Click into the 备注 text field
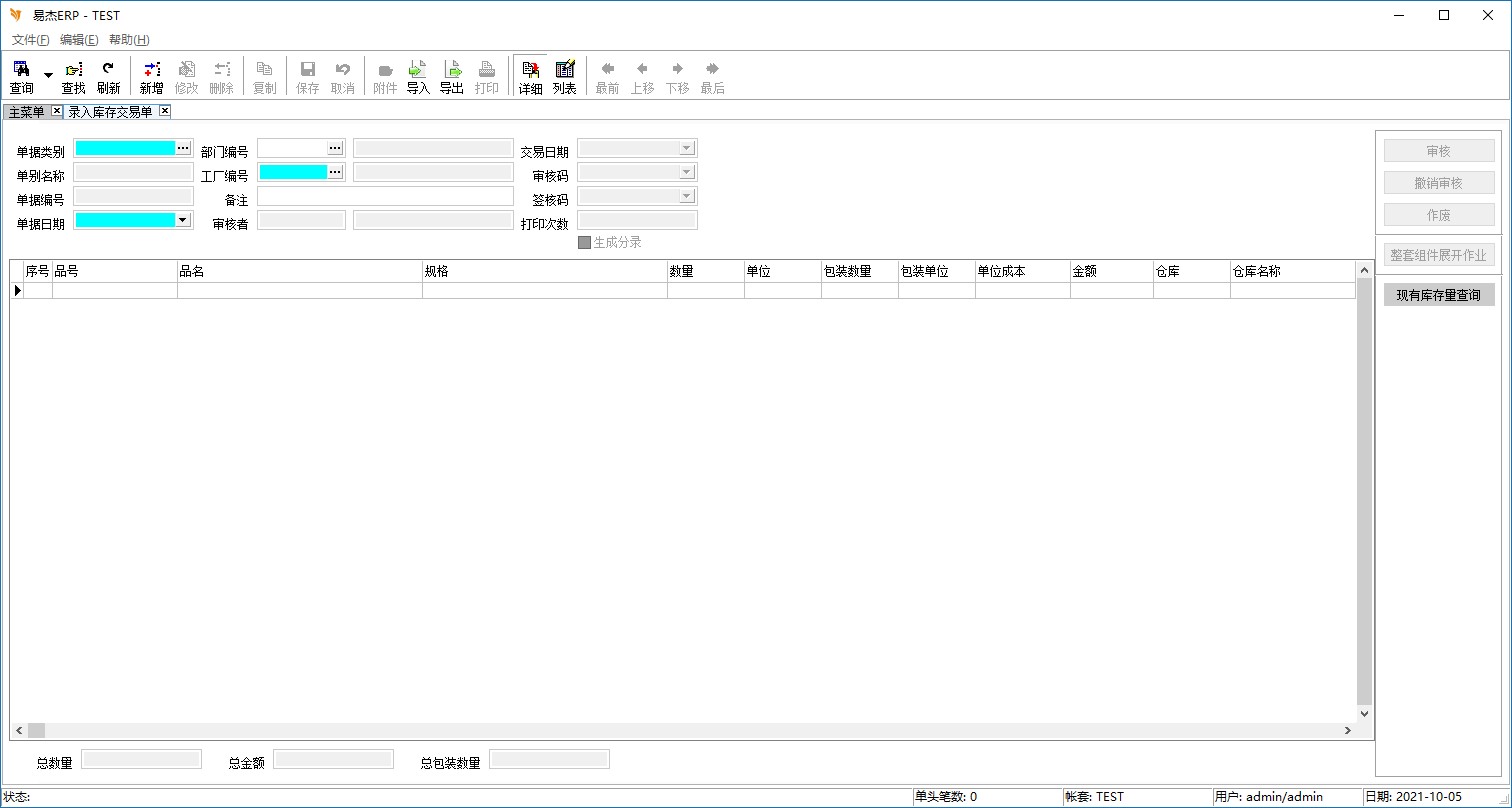The width and height of the screenshot is (1512, 808). 385,196
